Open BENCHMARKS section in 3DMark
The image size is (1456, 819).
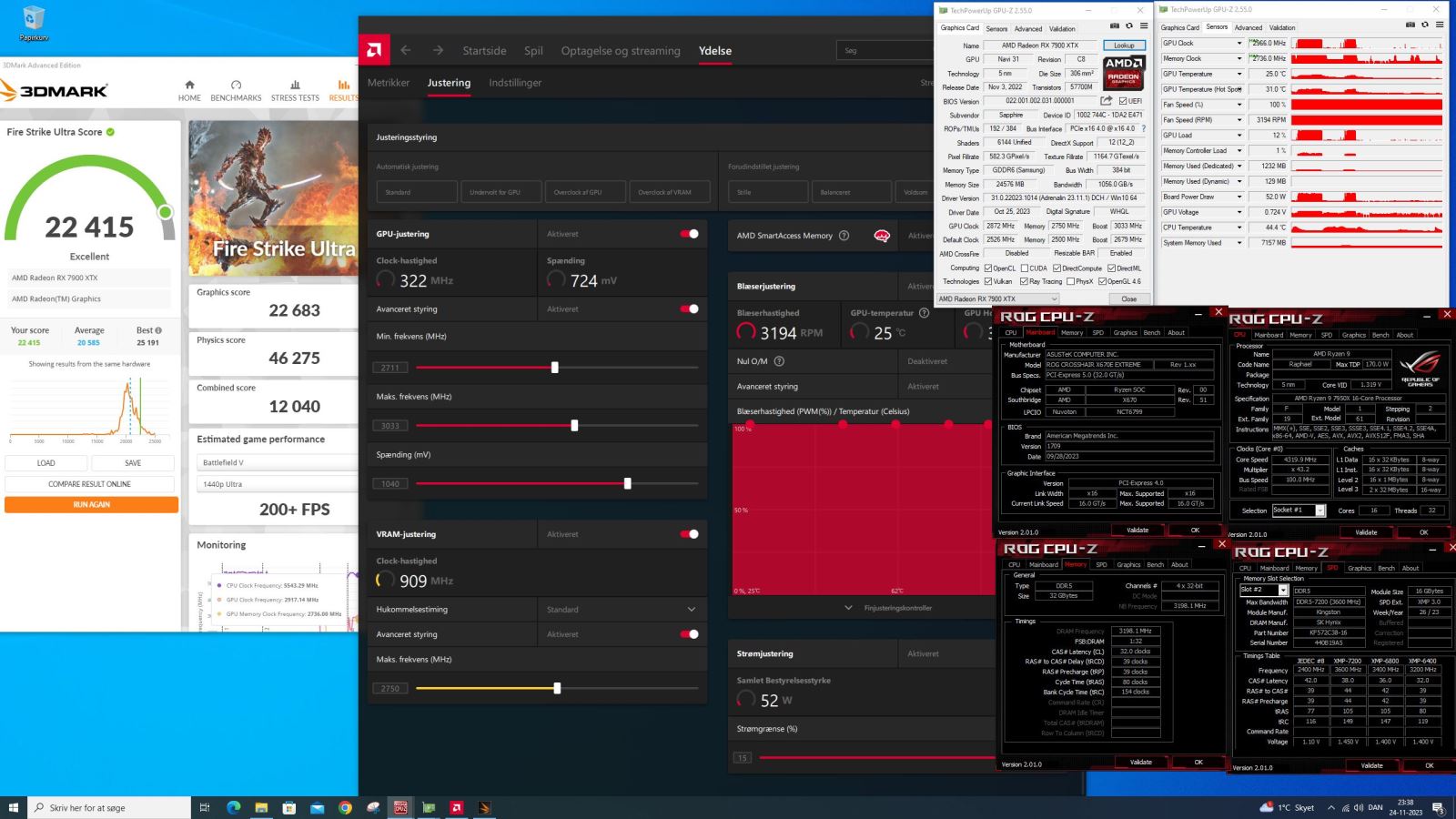236,90
